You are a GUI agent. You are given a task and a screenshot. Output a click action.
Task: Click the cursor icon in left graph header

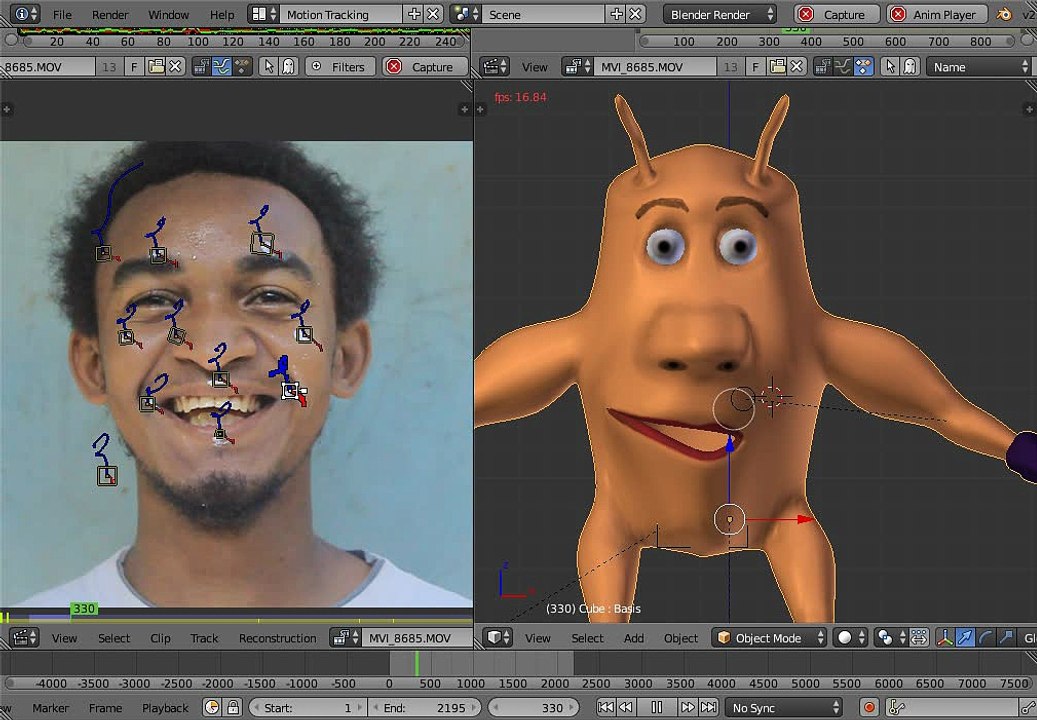pos(269,67)
